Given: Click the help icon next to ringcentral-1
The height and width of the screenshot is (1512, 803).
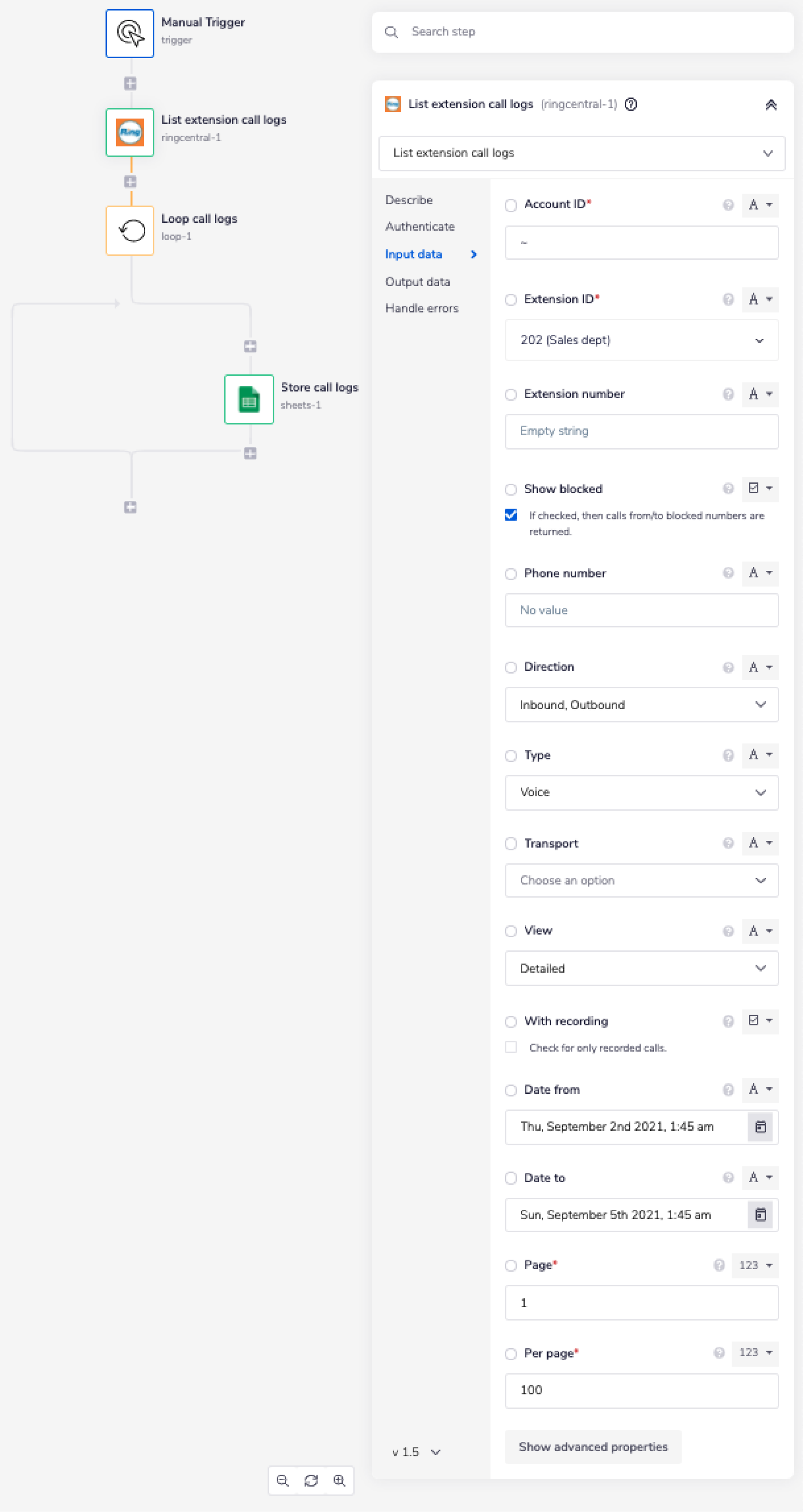Looking at the screenshot, I should 630,104.
